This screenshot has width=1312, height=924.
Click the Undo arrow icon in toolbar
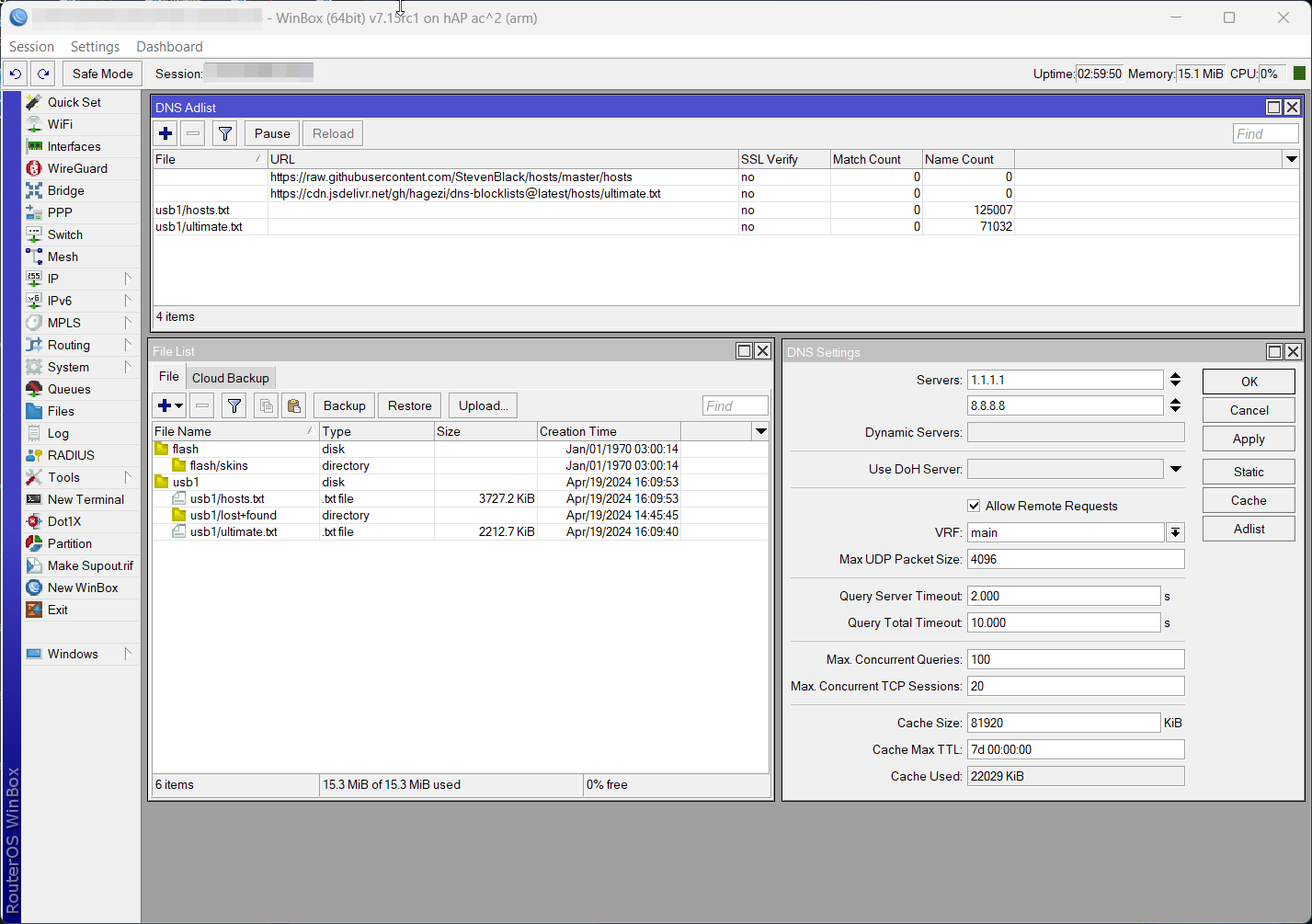tap(16, 74)
